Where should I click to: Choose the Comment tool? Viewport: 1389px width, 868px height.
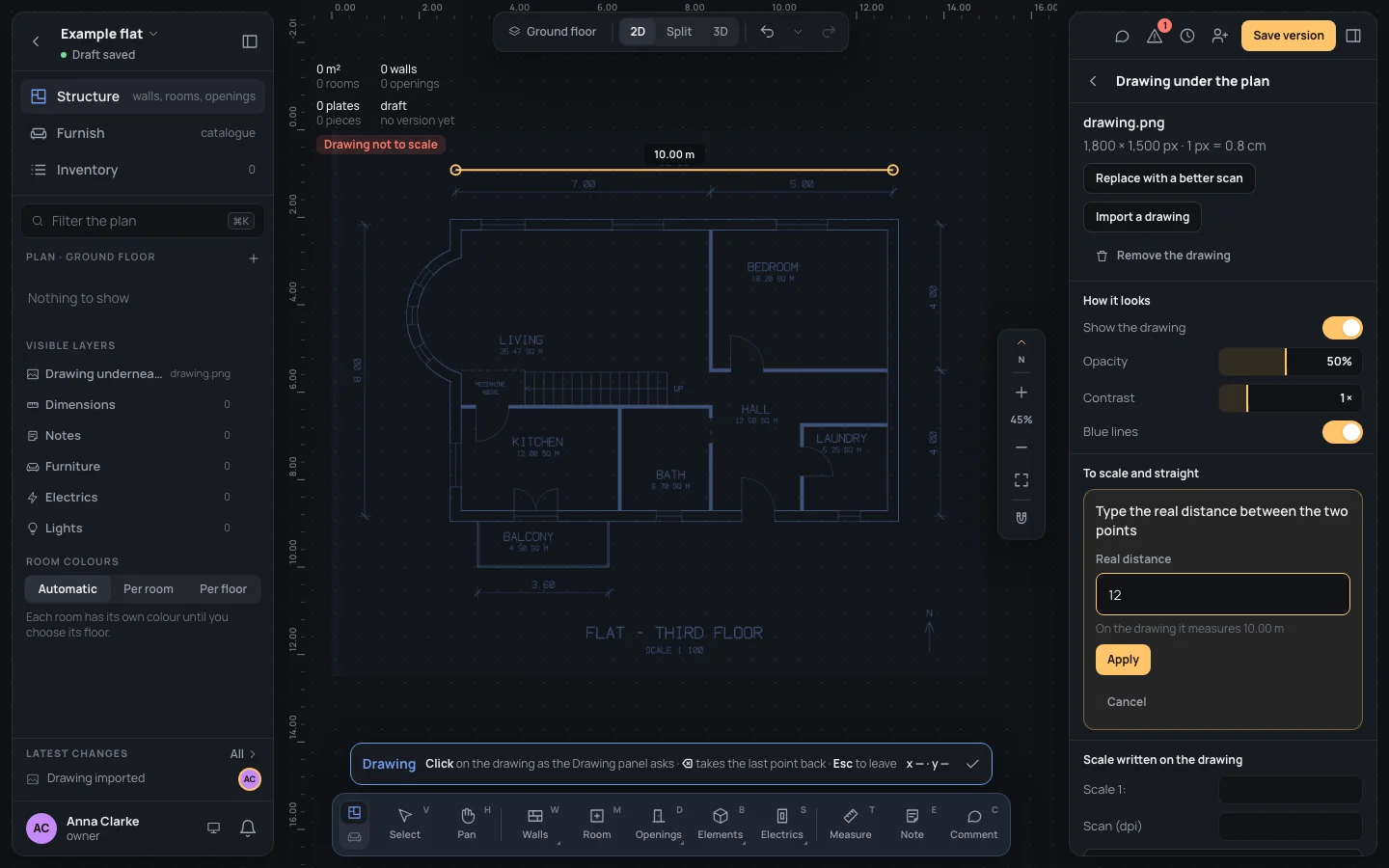point(974,825)
